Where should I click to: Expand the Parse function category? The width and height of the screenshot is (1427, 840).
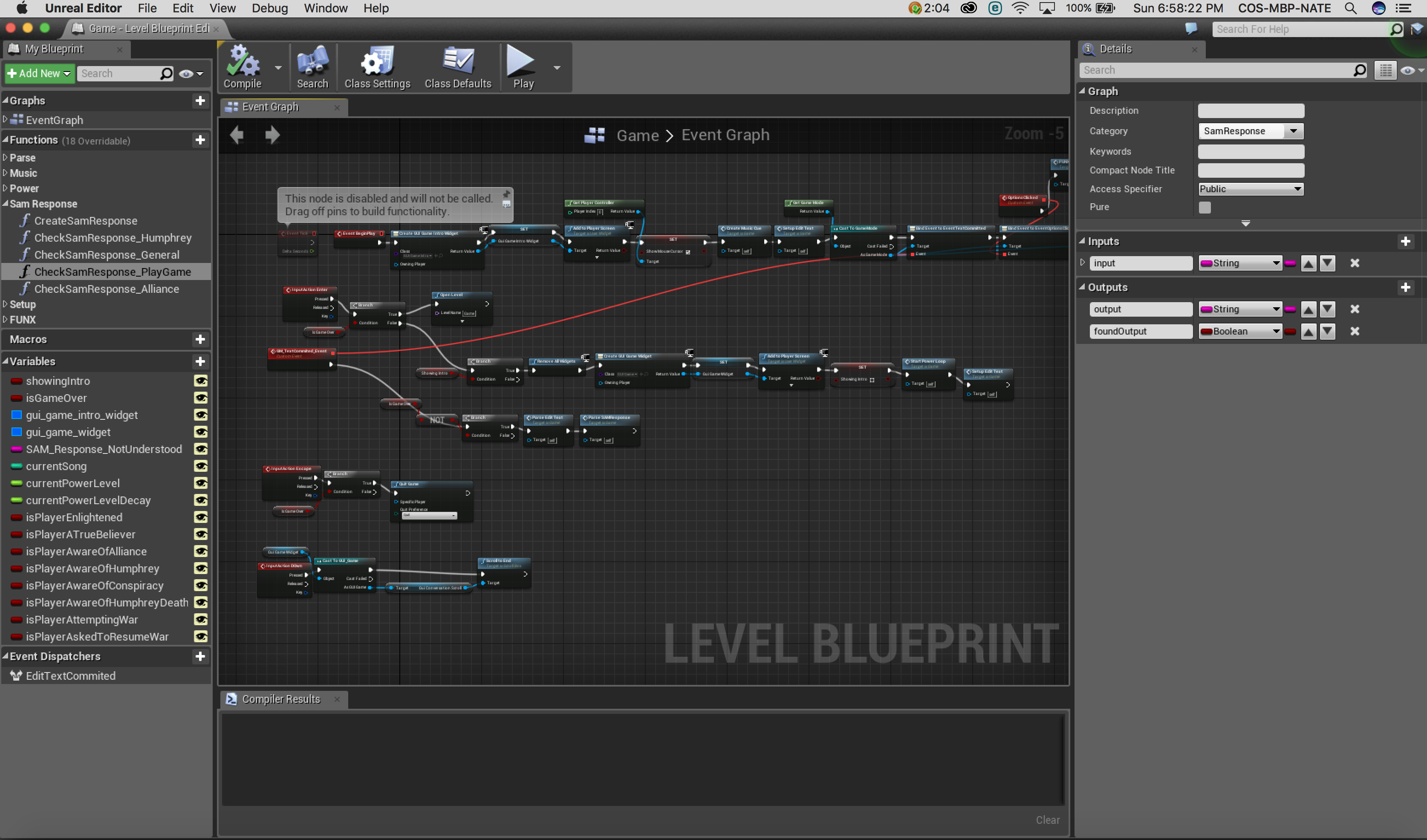6,157
